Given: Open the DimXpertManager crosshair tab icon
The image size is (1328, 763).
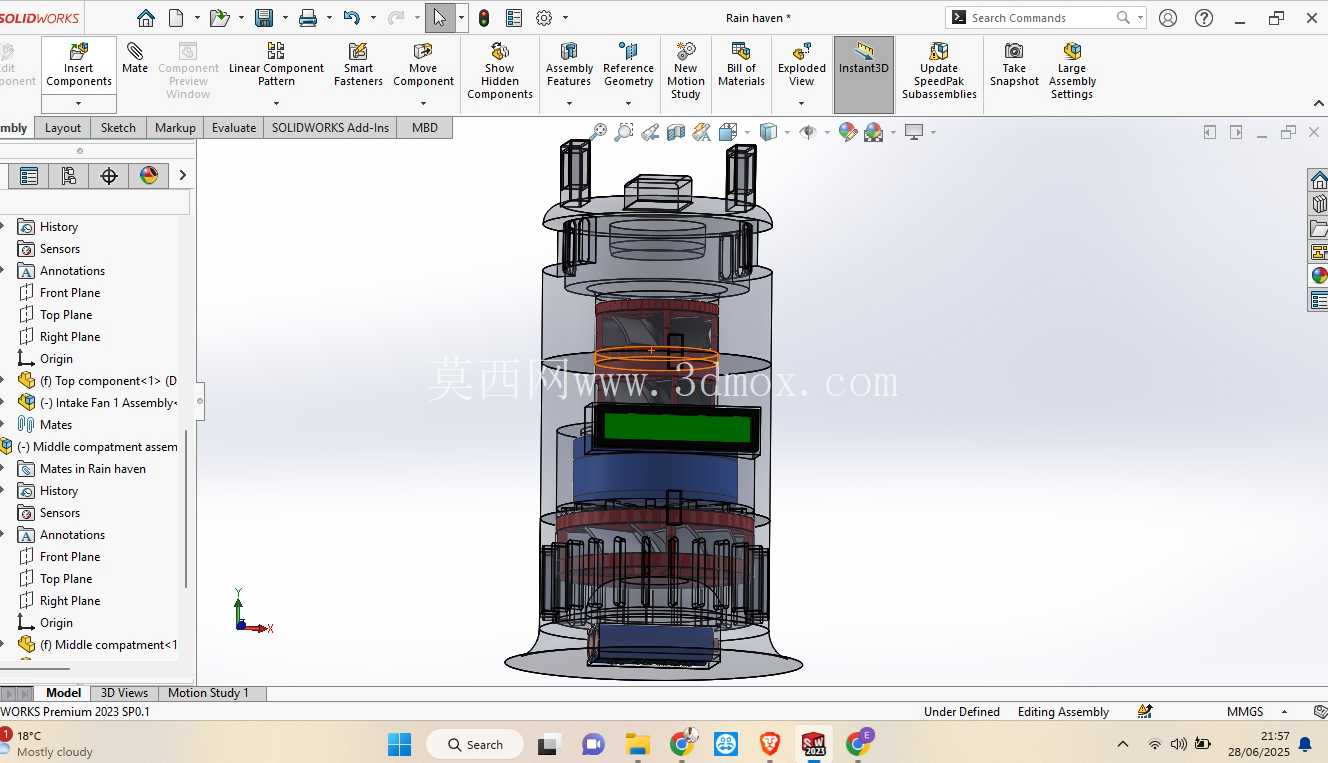Looking at the screenshot, I should [109, 176].
